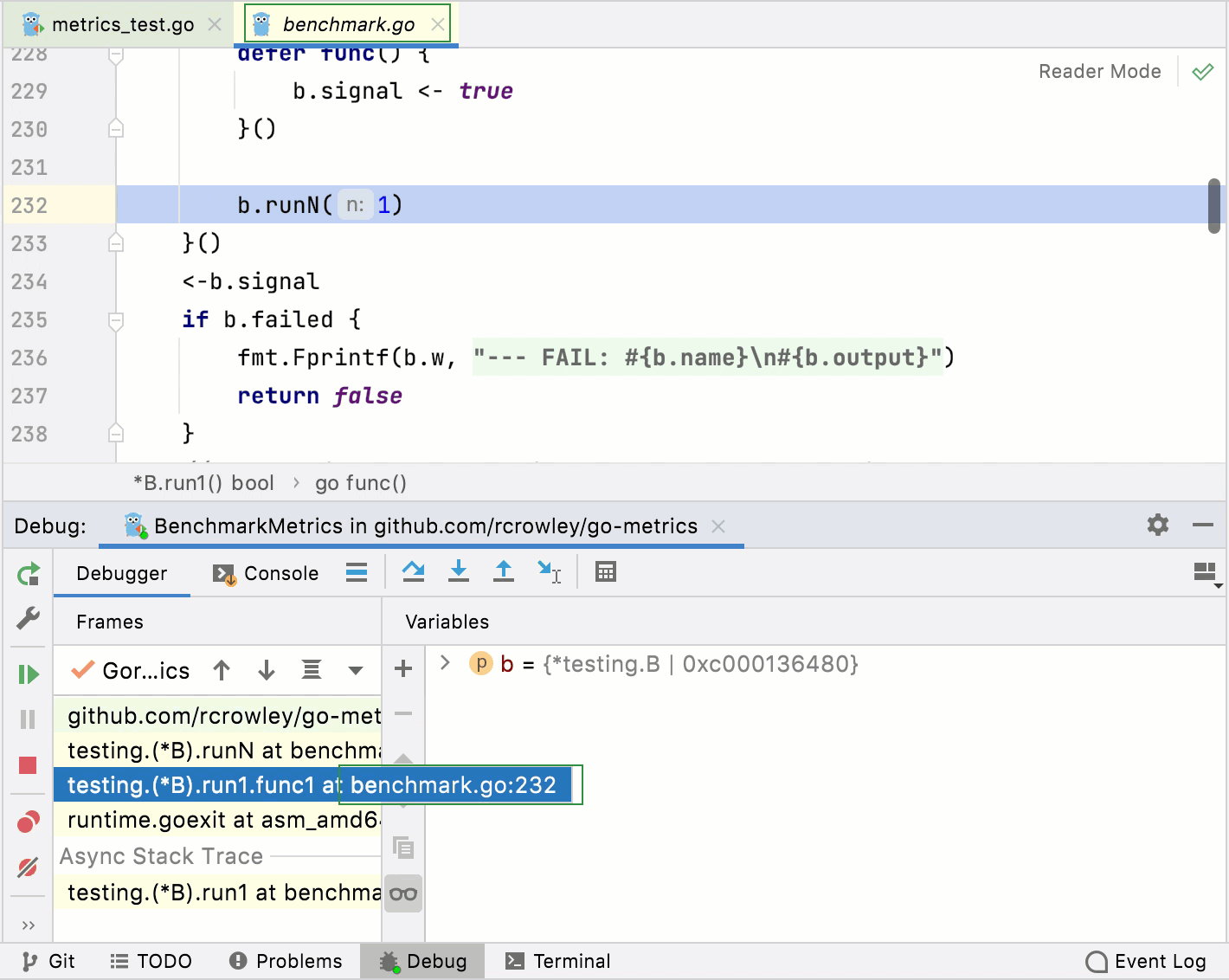Open the Evaluate Expression calculator
This screenshot has width=1229, height=980.
click(605, 571)
